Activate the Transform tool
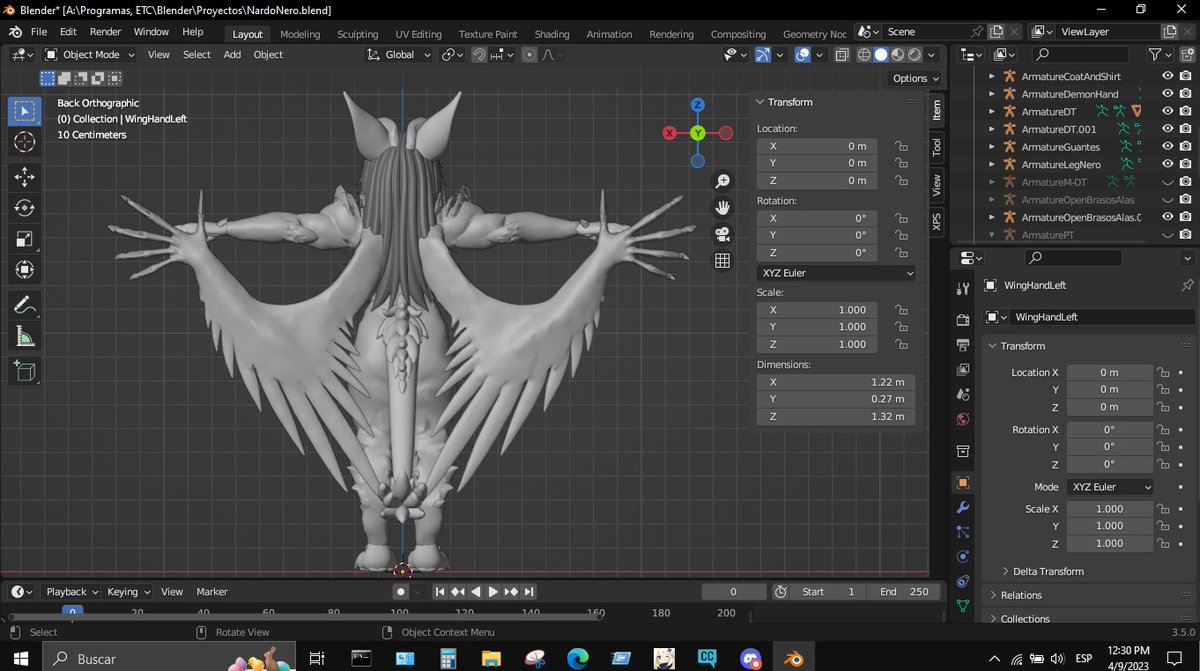 (x=25, y=270)
